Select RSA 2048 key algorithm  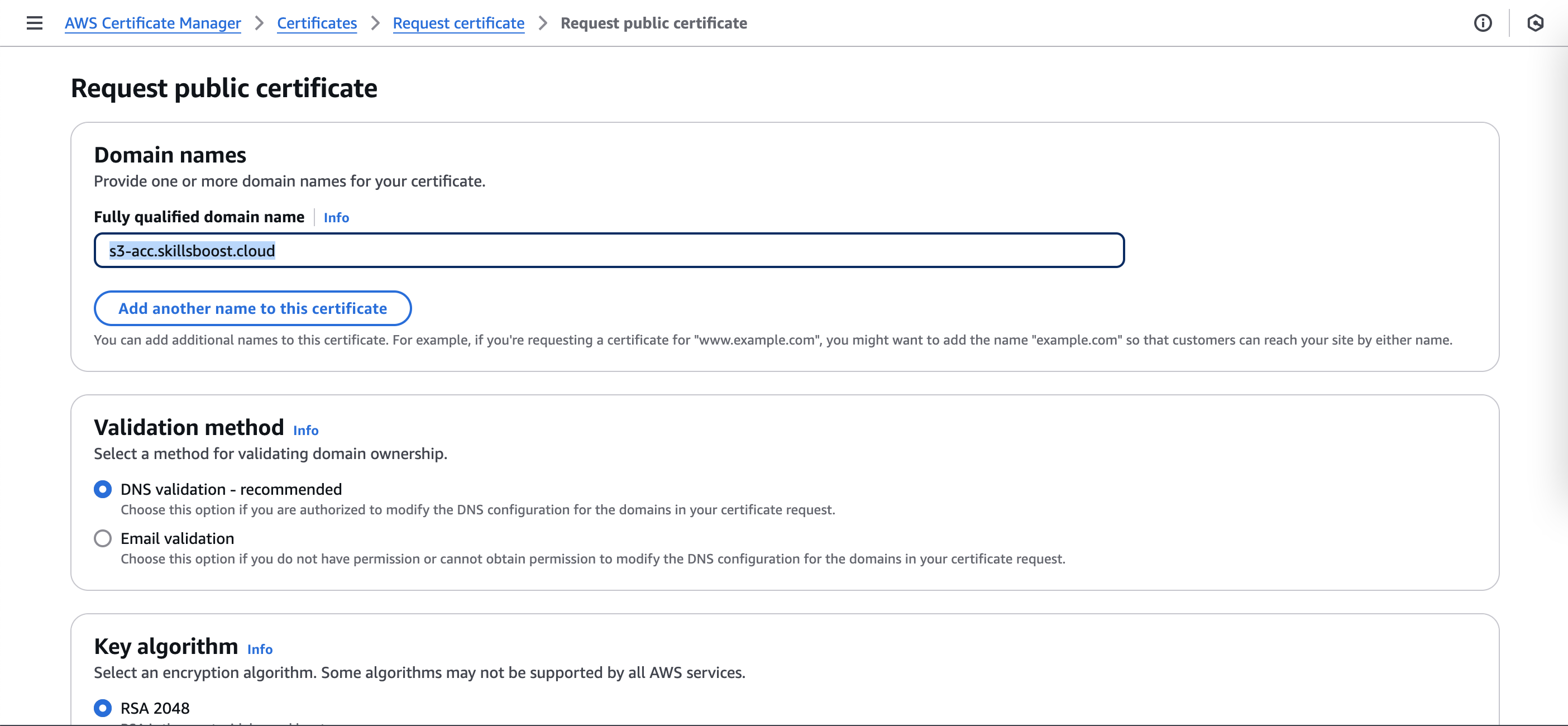pos(103,708)
